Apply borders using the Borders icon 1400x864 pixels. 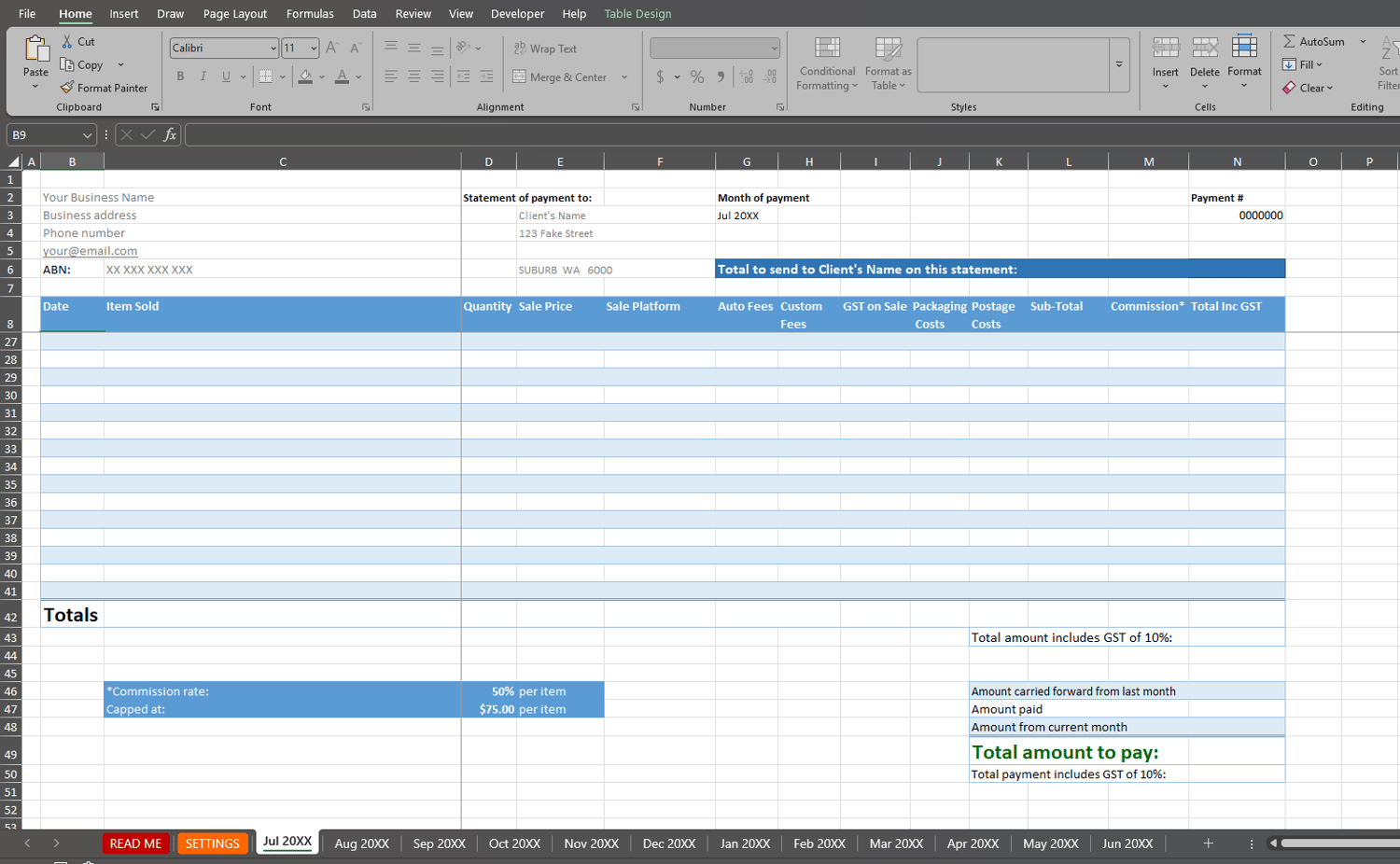[266, 77]
